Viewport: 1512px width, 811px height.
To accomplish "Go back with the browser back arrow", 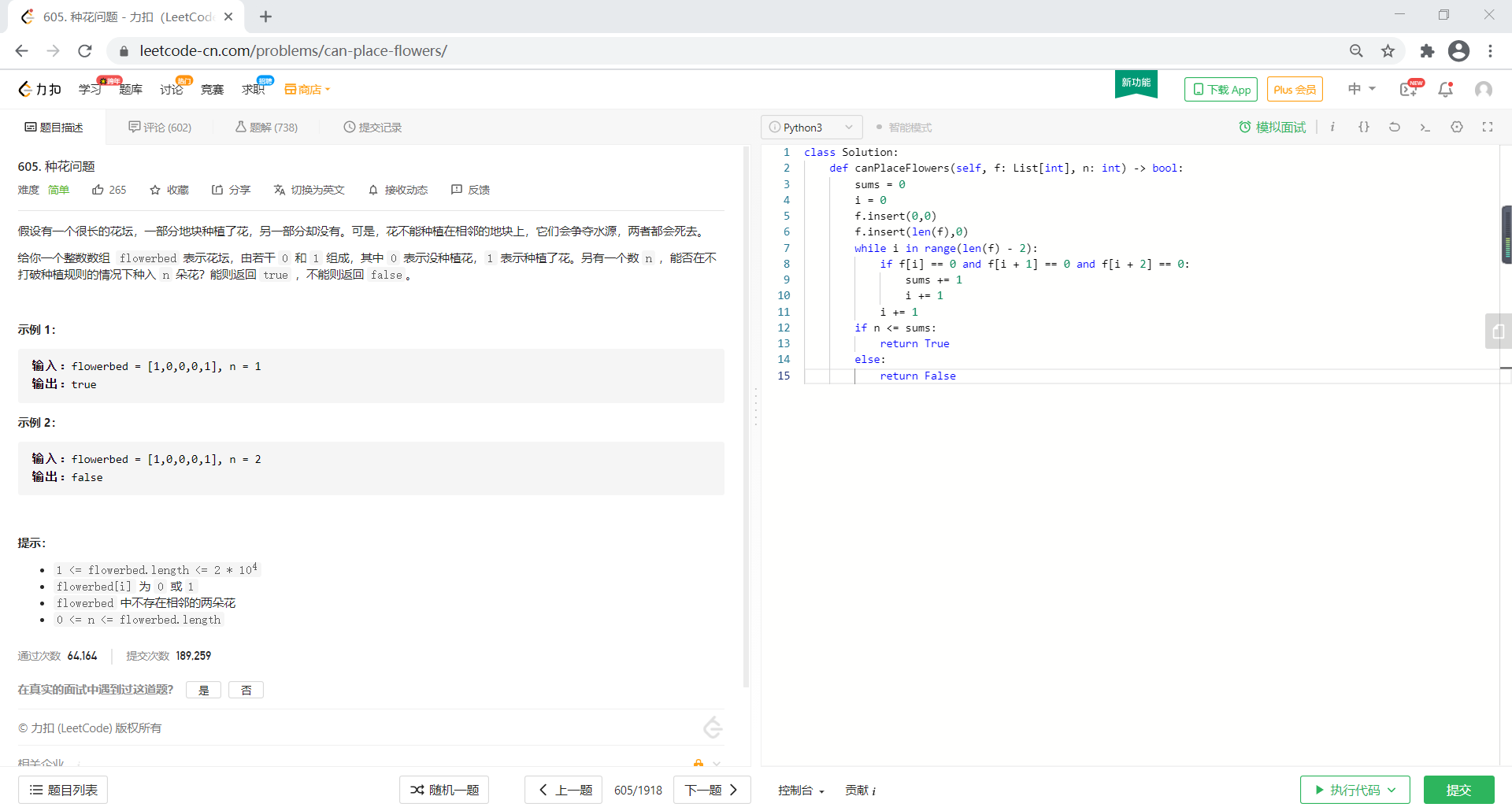I will (21, 50).
